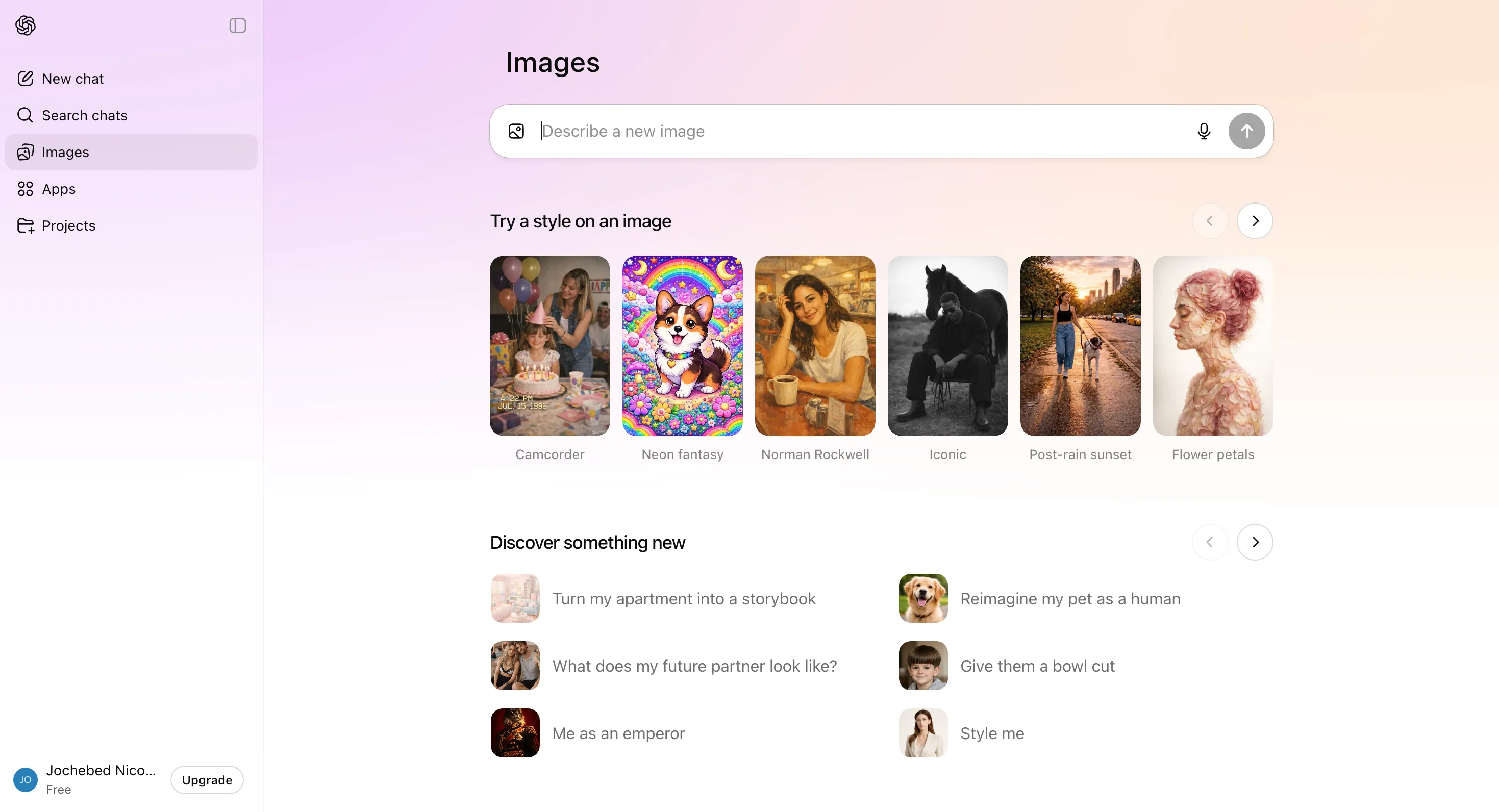This screenshot has width=1499, height=812.
Task: Click the Upgrade button
Action: tap(207, 779)
